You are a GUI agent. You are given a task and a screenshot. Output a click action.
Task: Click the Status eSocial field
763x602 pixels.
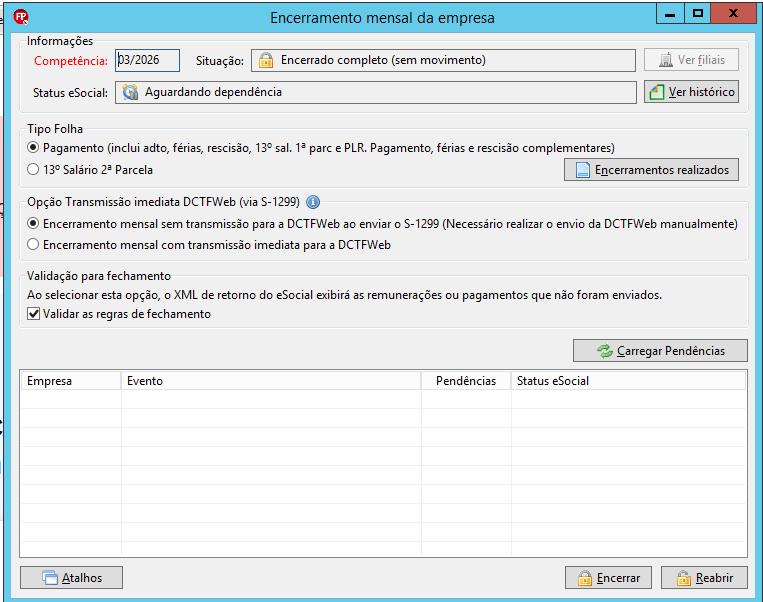tap(376, 92)
